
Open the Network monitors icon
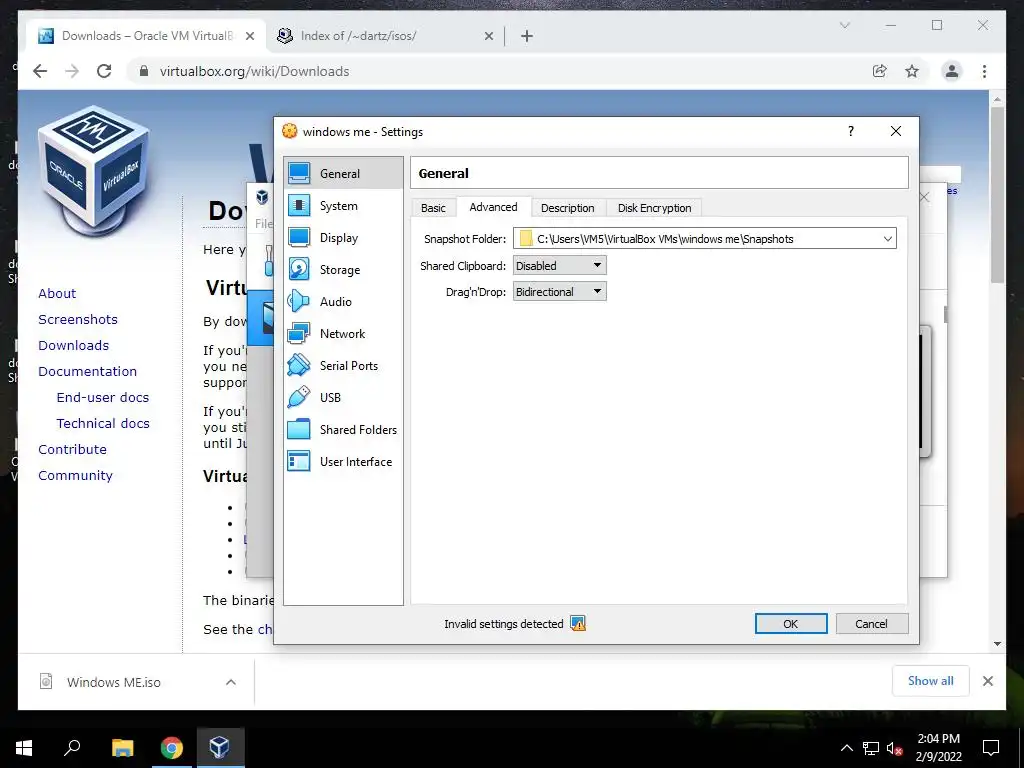[299, 333]
